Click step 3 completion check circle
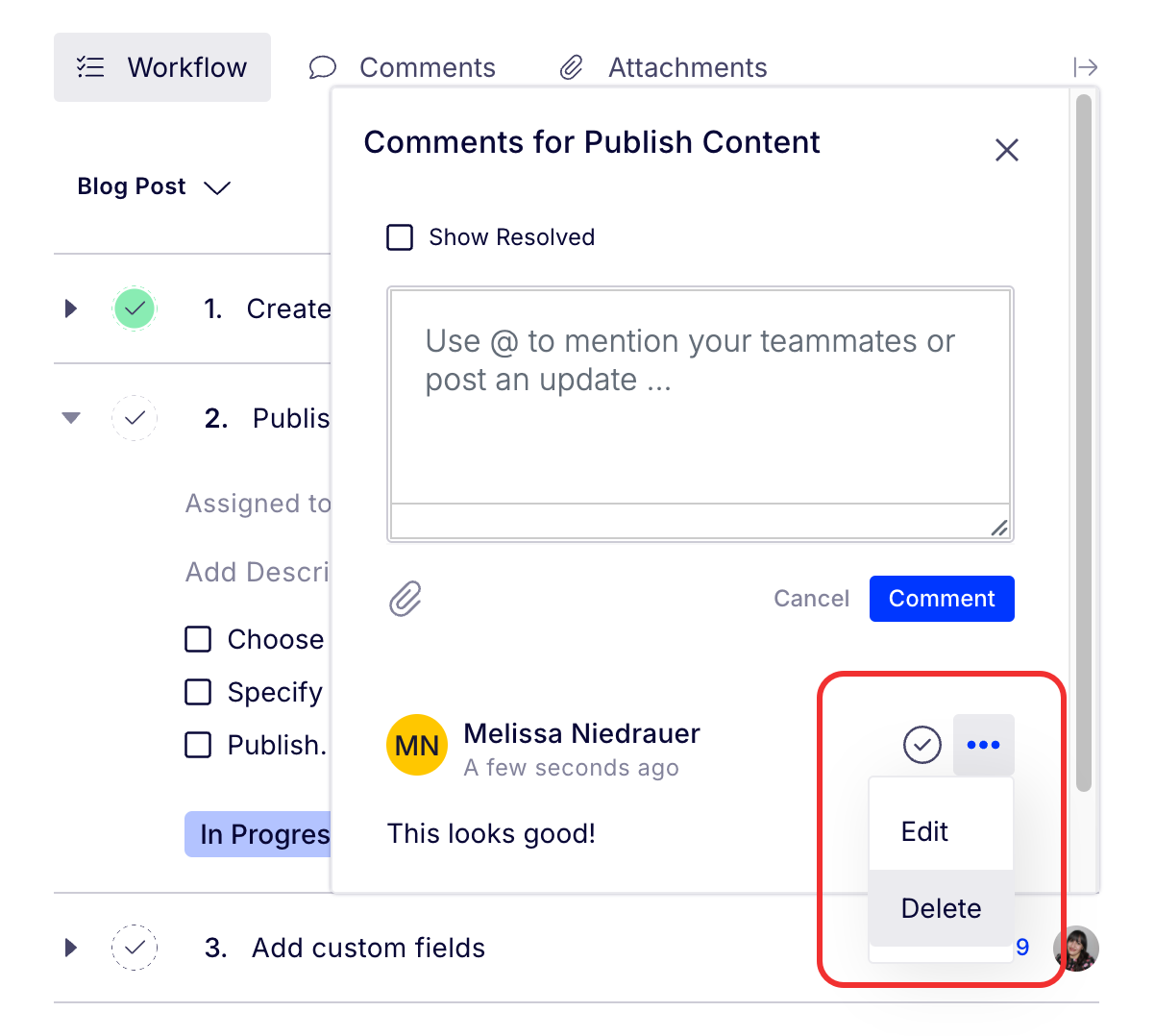1155x1036 pixels. pyautogui.click(x=135, y=948)
